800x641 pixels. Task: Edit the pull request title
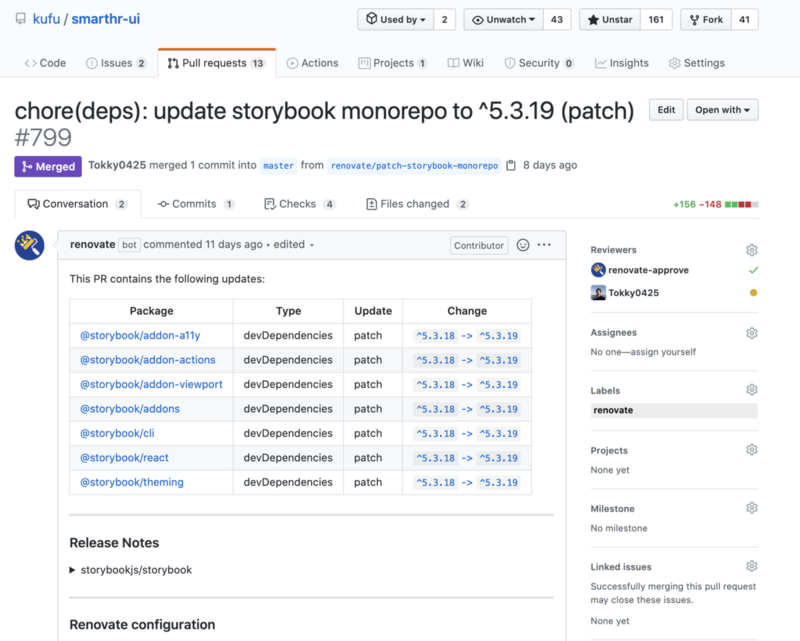666,110
